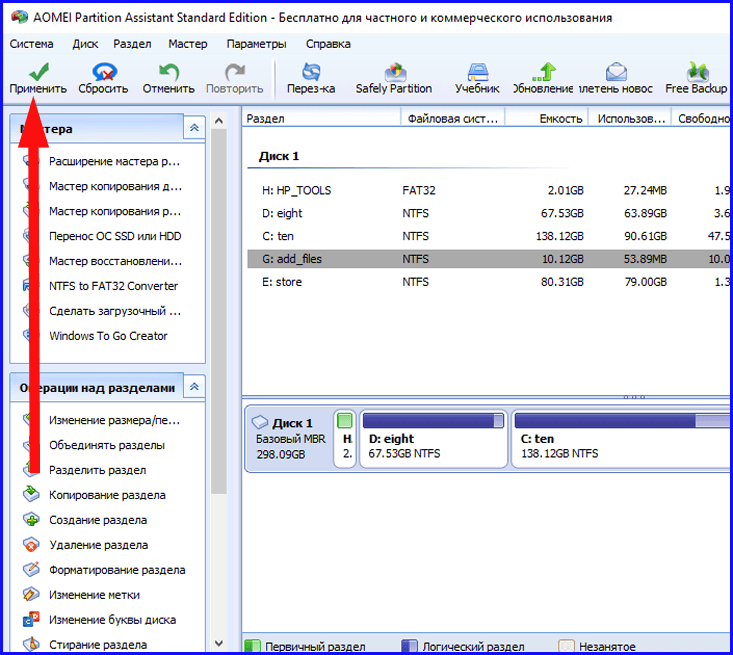Click the Диск 1 drive icon in disk map

[x=260, y=422]
